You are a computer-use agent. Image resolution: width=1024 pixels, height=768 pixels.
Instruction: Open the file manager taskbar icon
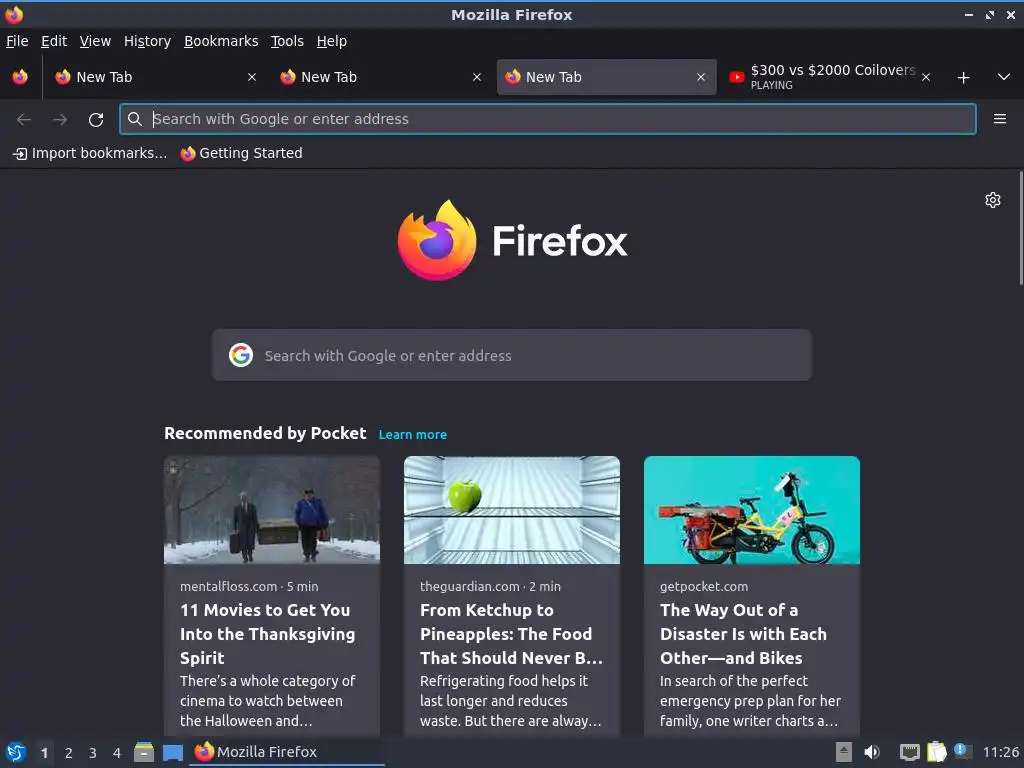point(144,752)
